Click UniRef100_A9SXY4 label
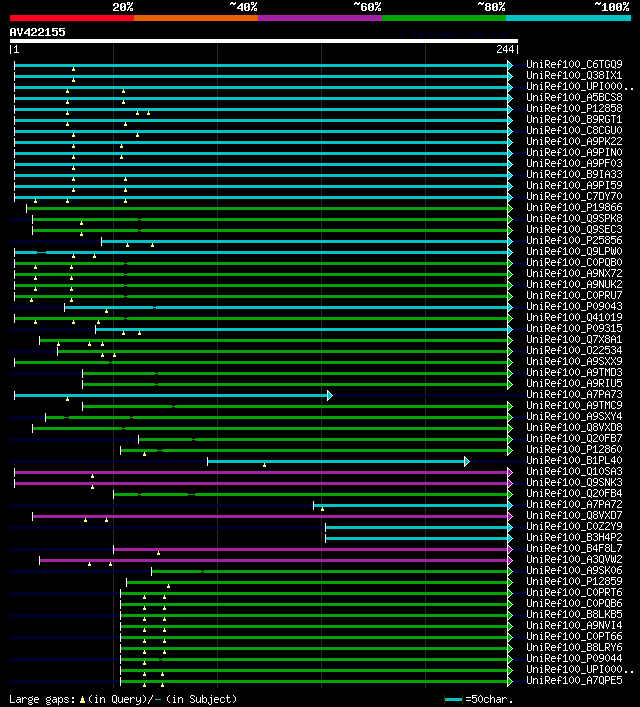 tap(574, 416)
